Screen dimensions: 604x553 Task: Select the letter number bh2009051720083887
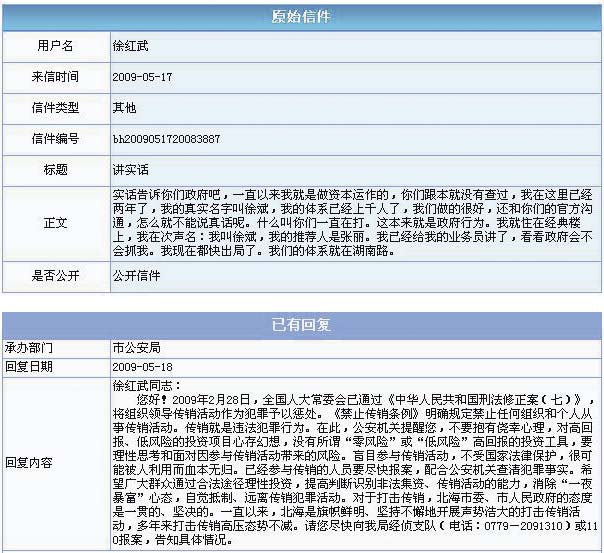click(x=166, y=138)
